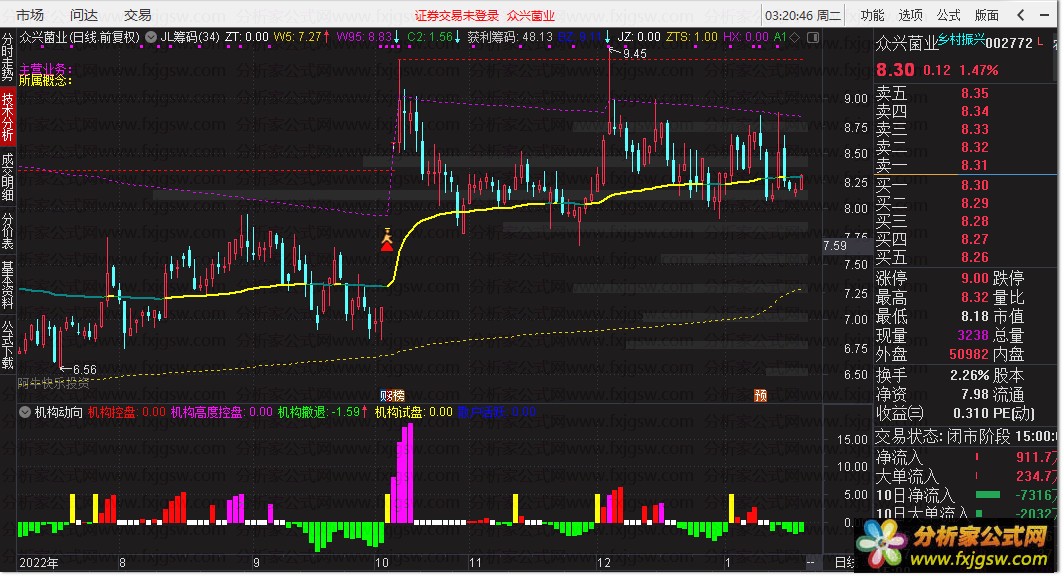
Task: Click the 6.56 low price annotation
Action: [x=85, y=370]
